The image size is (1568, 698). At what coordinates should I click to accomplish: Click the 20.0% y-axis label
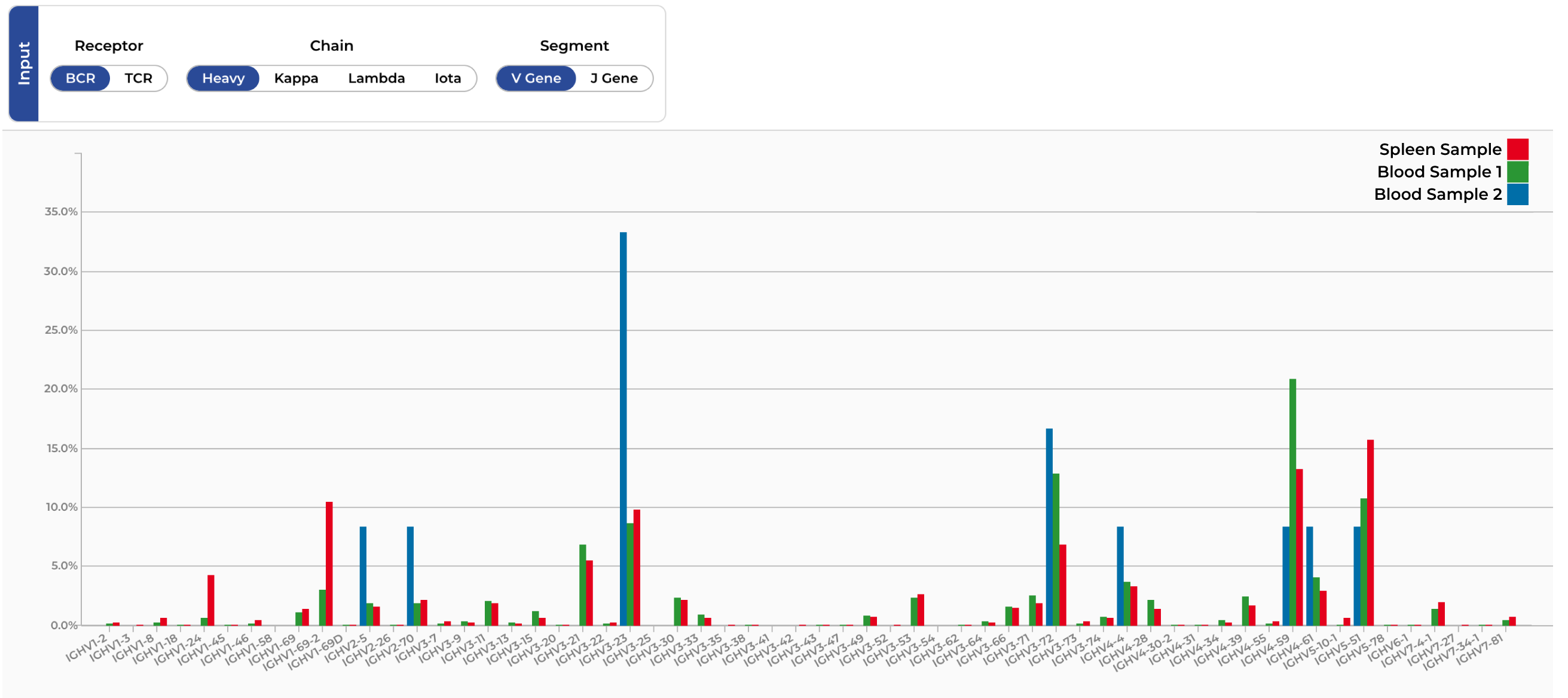61,389
